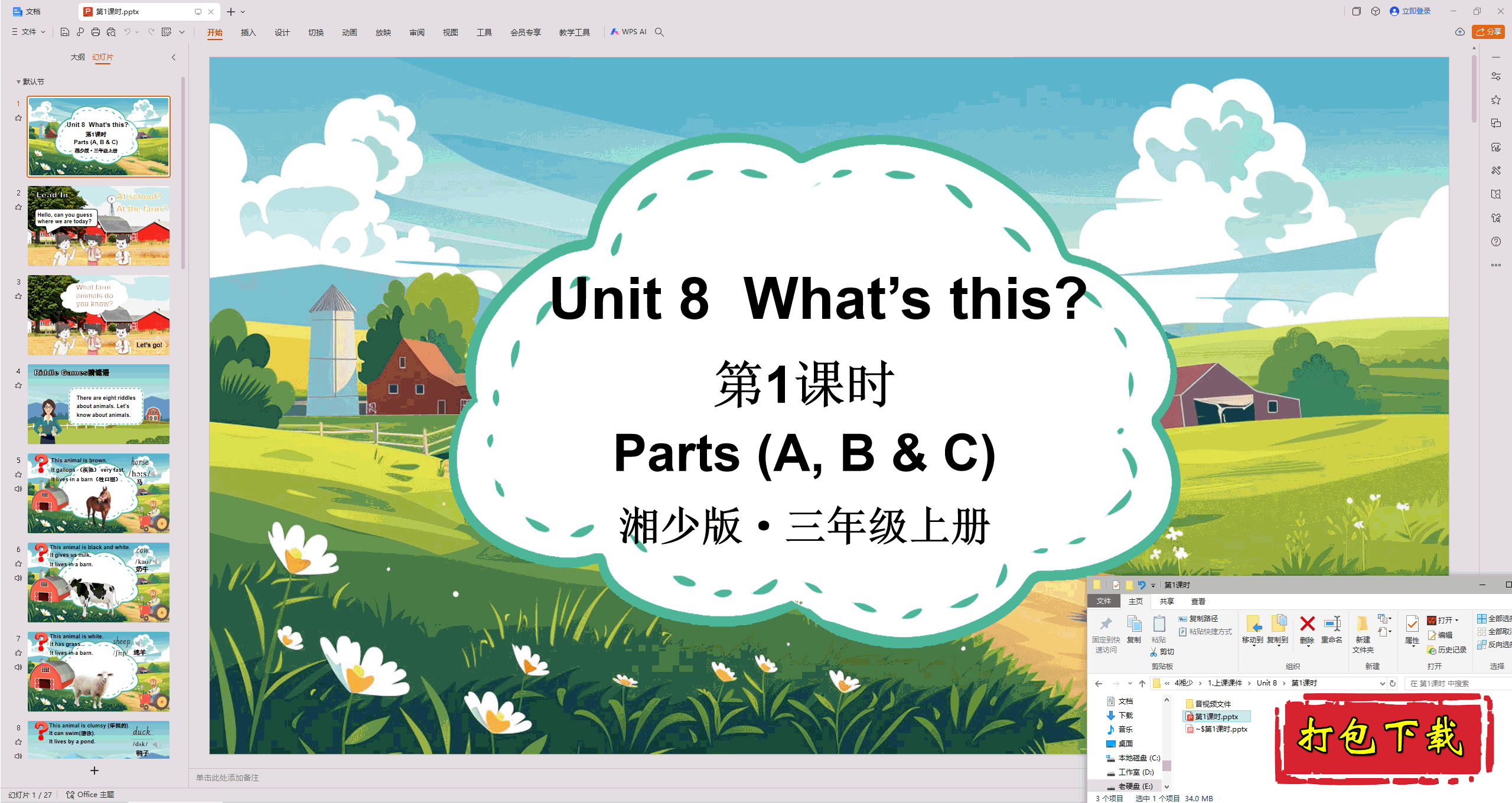Image resolution: width=1512 pixels, height=803 pixels.
Task: Click the orange 分享 button
Action: tap(1488, 32)
